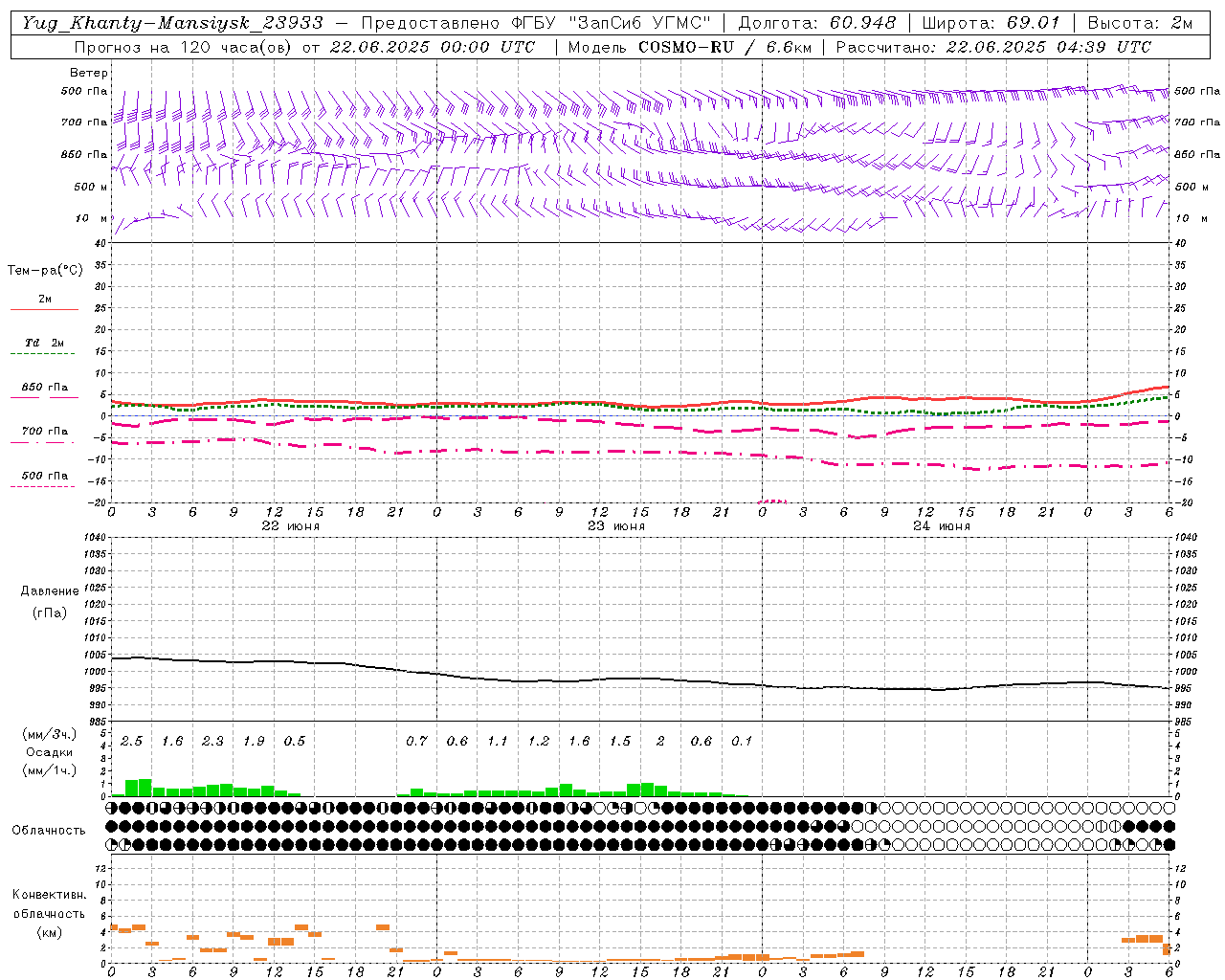Click the Рассчитано: 22.06.2025 04:39 UTC timestamp
This screenshot has width=1225, height=980.
(993, 47)
